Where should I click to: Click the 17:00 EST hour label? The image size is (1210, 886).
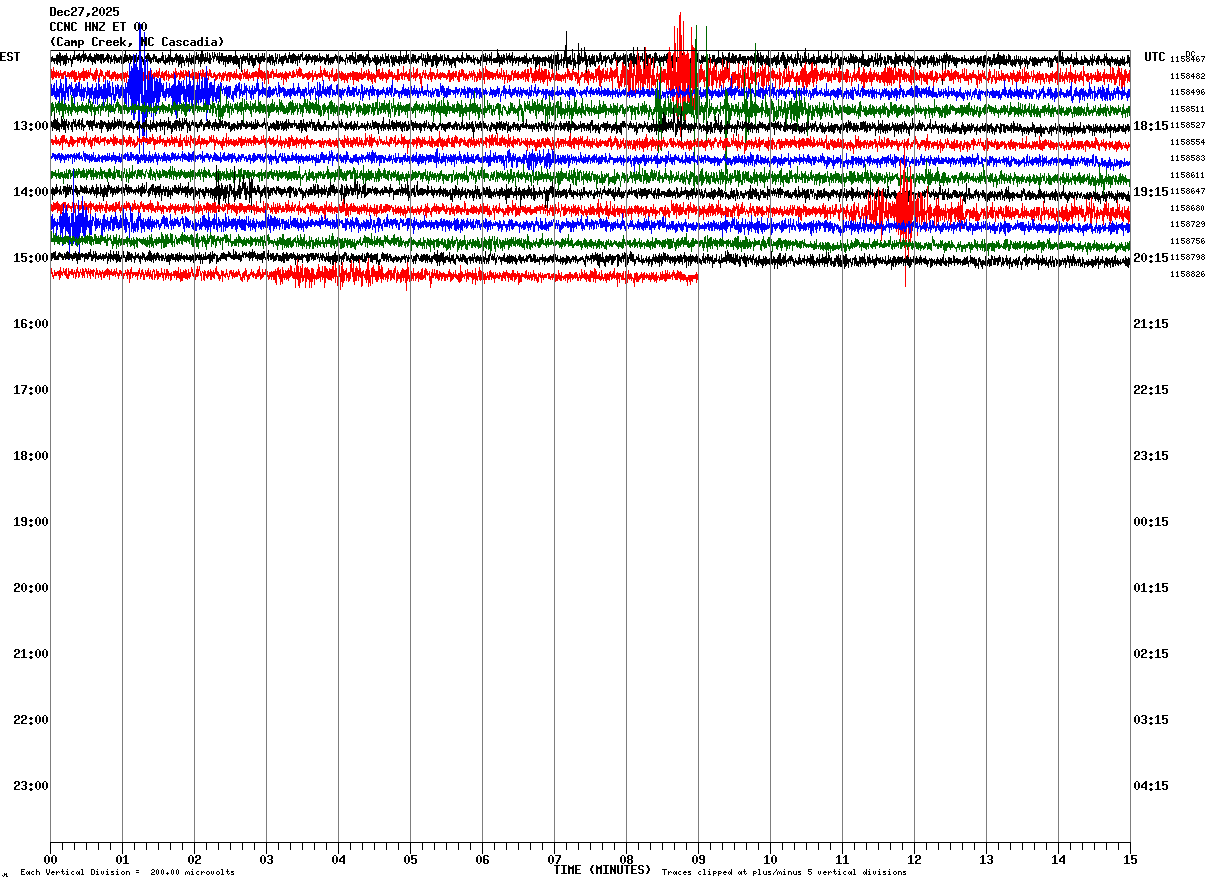tap(31, 390)
